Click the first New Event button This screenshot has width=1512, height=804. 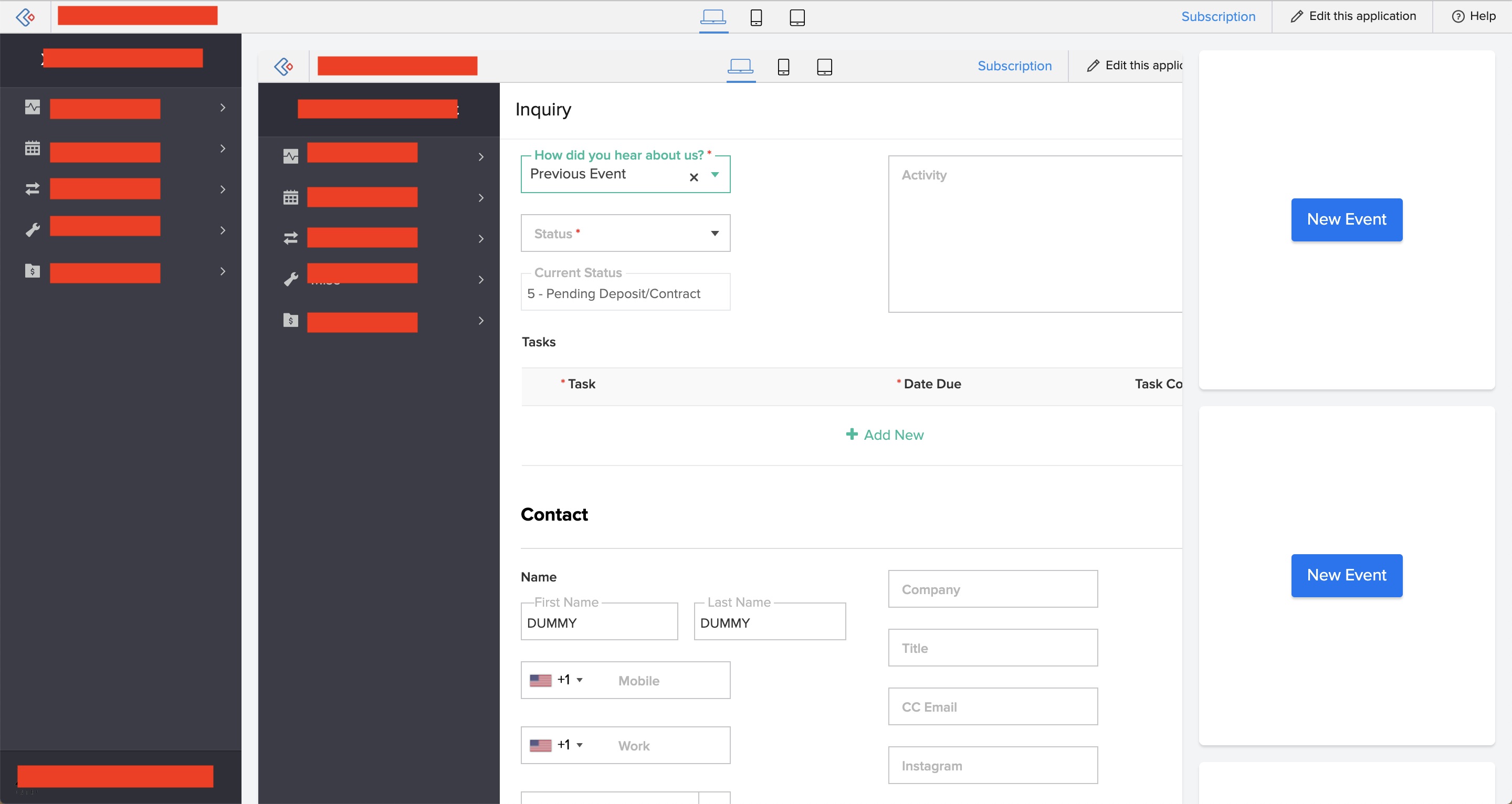(x=1347, y=219)
